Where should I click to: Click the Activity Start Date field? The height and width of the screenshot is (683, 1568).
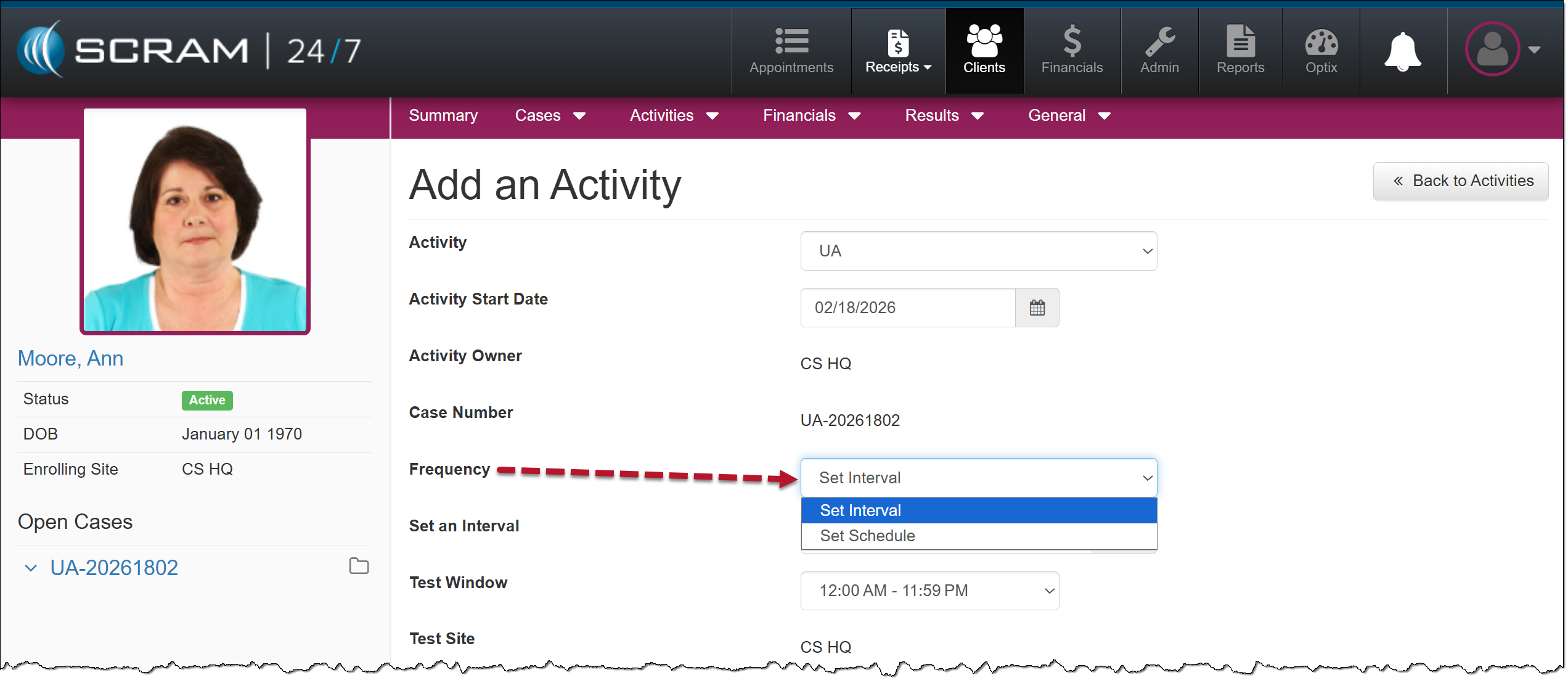click(907, 308)
